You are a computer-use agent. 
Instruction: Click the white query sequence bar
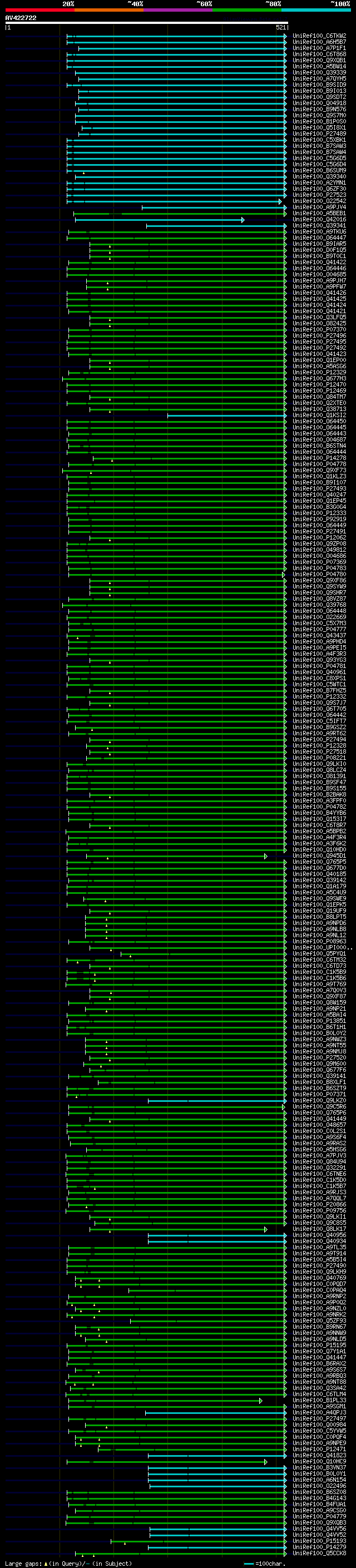coord(147,22)
